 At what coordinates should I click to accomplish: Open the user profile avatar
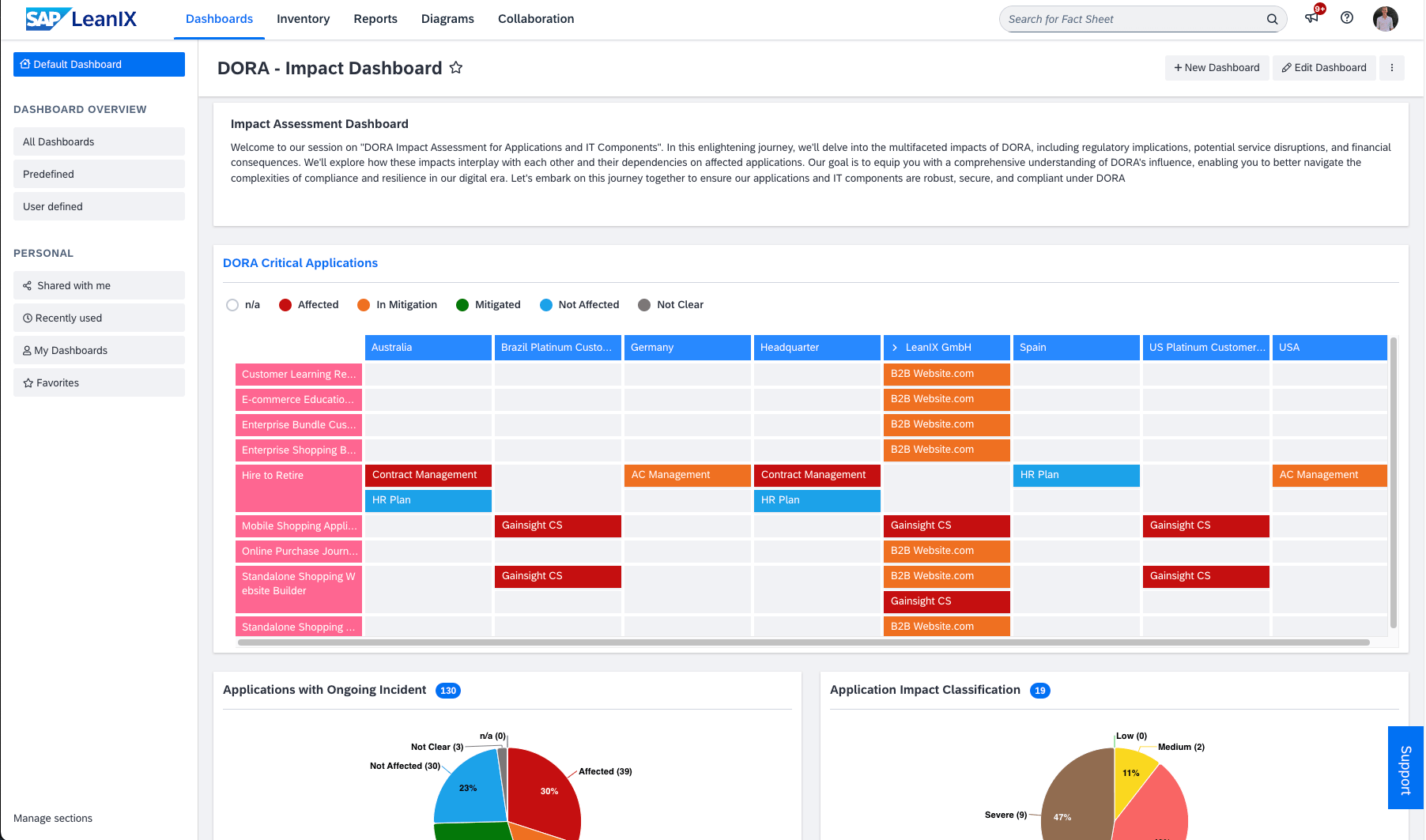click(1385, 18)
